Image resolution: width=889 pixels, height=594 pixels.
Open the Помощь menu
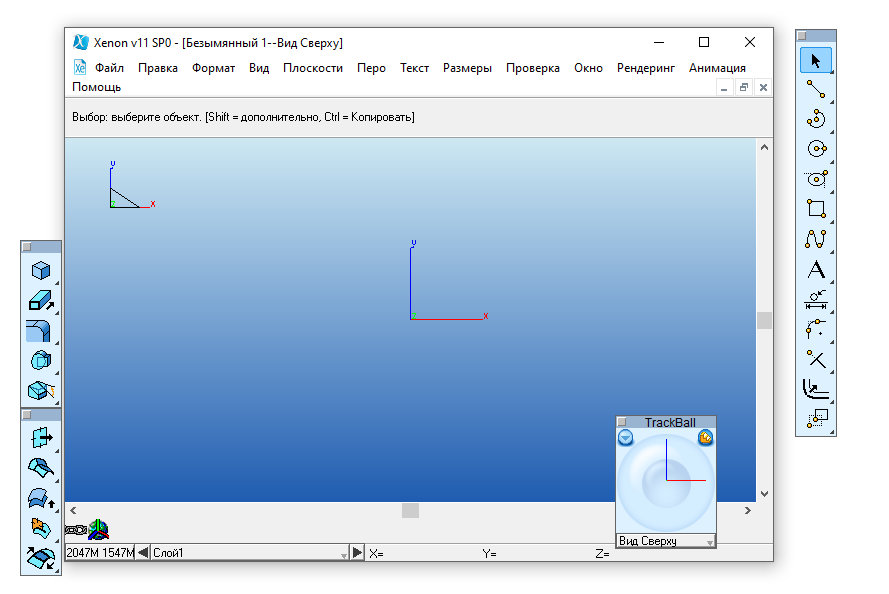[x=96, y=87]
